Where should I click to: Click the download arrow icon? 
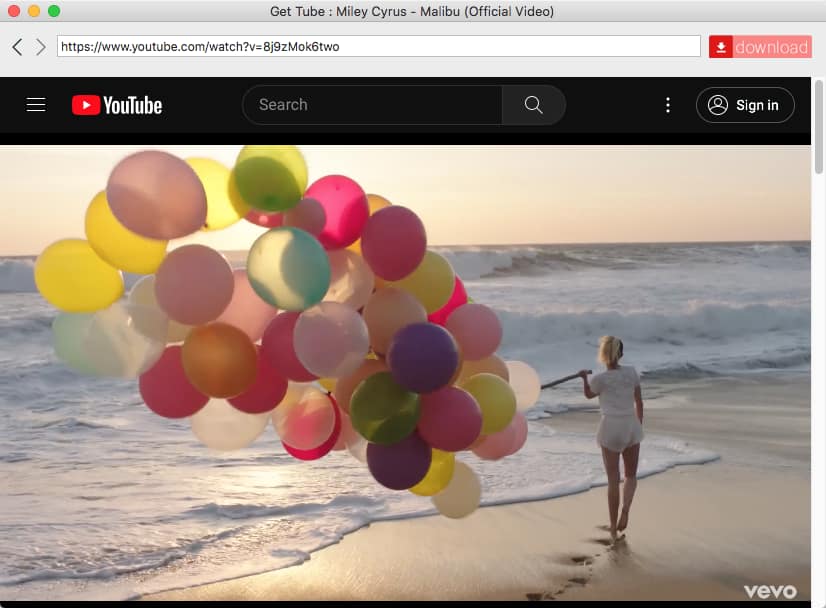(x=721, y=46)
